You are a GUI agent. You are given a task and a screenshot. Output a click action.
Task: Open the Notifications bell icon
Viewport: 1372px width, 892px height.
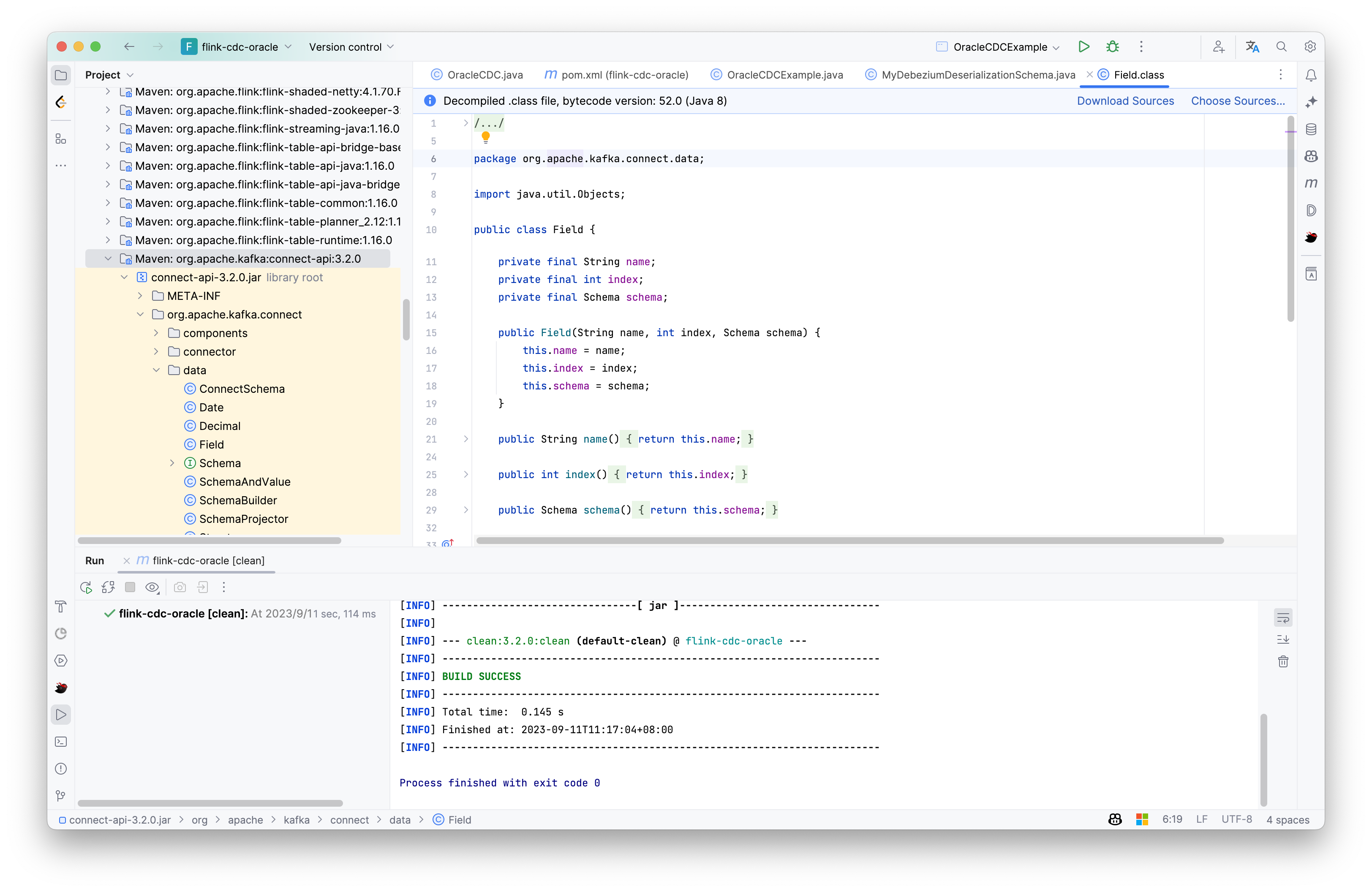(1310, 75)
